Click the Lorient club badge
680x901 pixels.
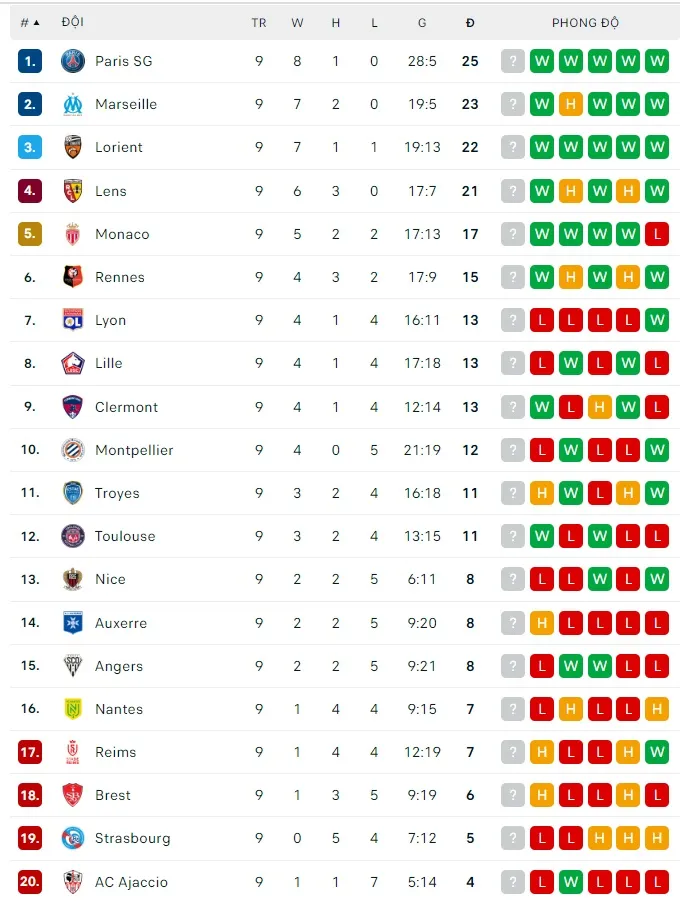pos(72,147)
